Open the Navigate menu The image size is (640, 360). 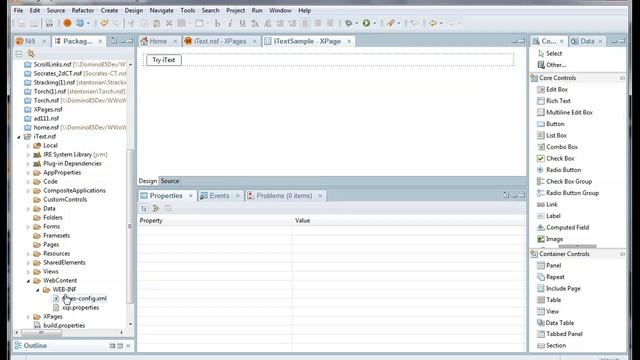point(161,10)
